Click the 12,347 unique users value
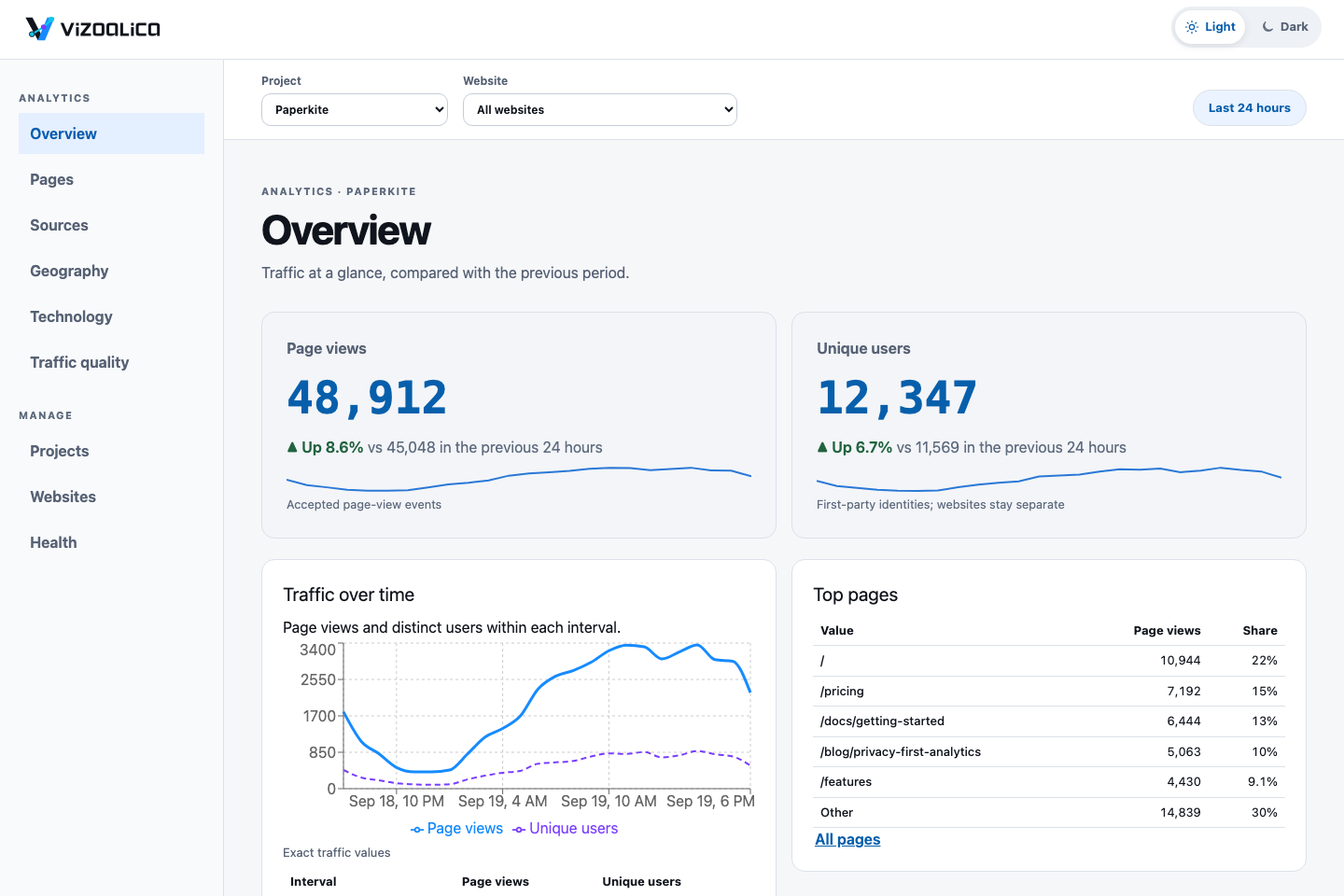This screenshot has height=896, width=1344. (897, 398)
